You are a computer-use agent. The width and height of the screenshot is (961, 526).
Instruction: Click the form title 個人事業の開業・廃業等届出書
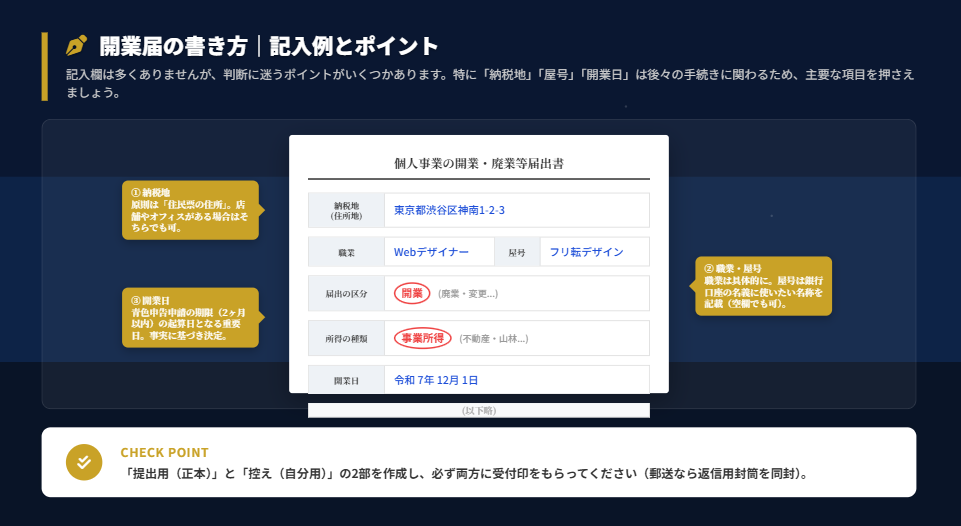pyautogui.click(x=478, y=163)
